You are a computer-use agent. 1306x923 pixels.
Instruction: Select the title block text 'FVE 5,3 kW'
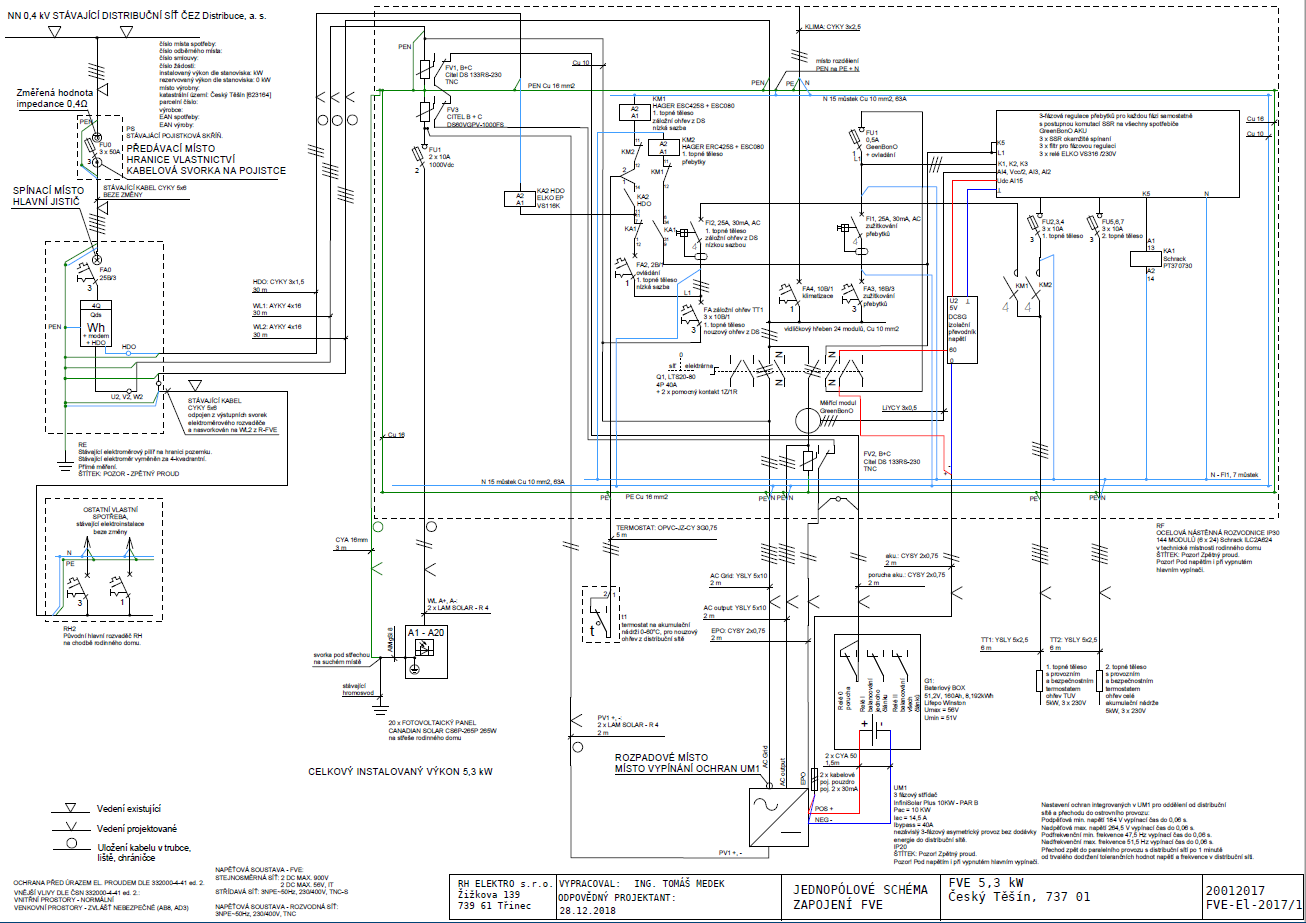coord(988,884)
